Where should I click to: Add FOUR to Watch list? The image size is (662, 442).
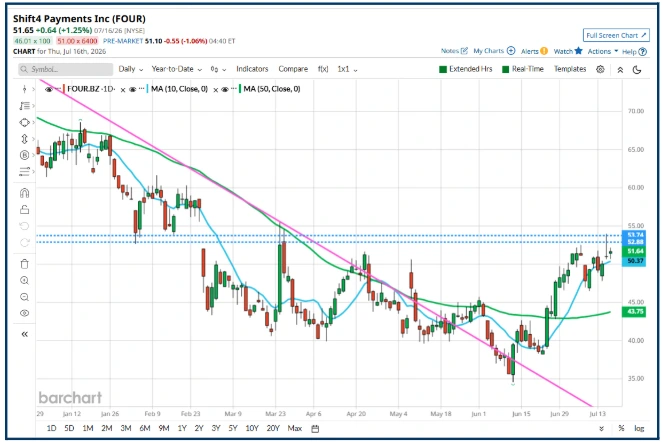[568, 51]
